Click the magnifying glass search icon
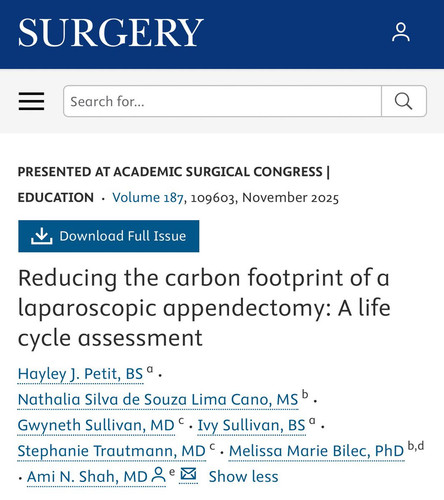 click(404, 101)
